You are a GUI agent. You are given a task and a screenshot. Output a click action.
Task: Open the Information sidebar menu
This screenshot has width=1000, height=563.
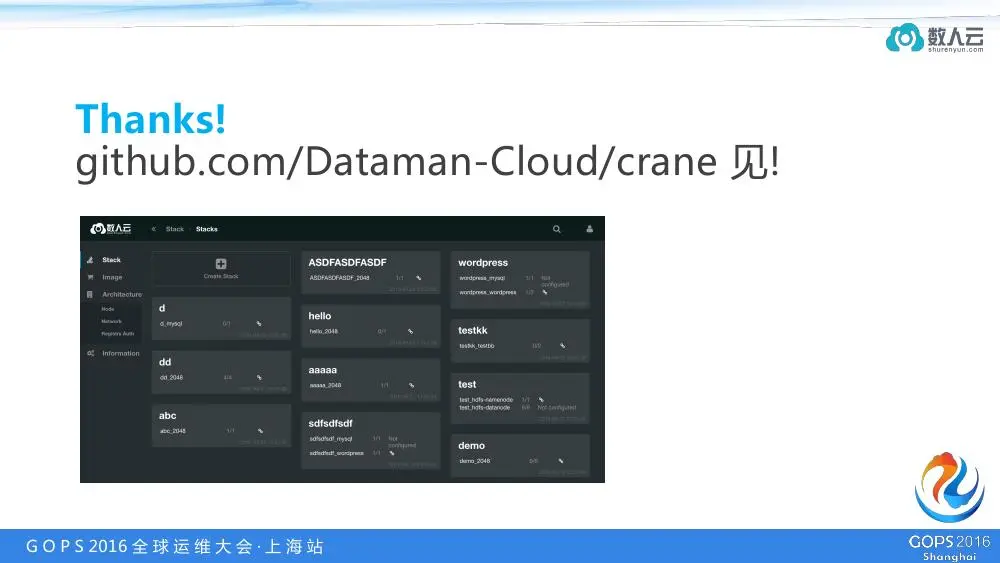(121, 353)
